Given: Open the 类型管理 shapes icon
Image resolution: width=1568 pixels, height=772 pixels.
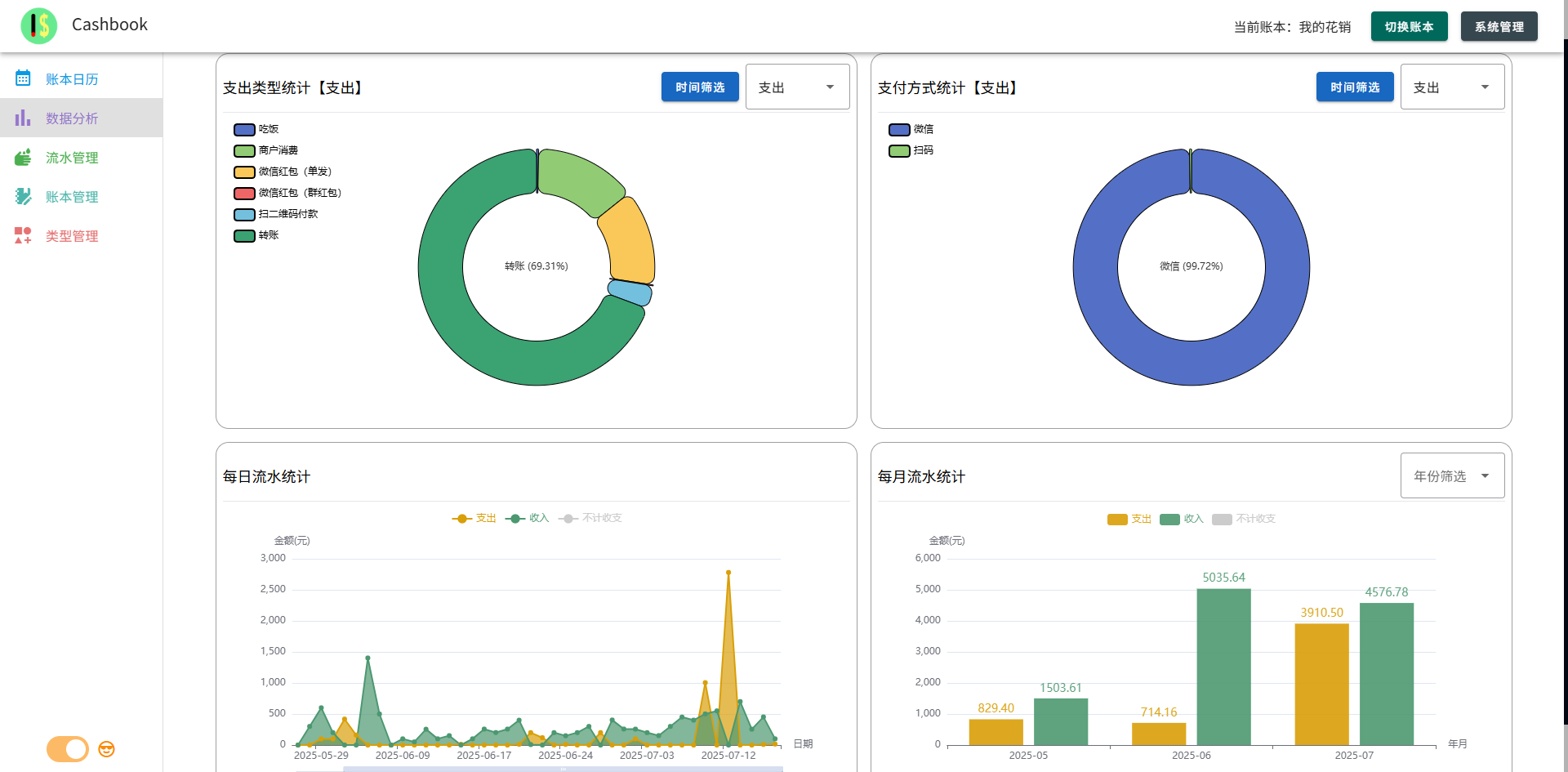Looking at the screenshot, I should point(23,235).
